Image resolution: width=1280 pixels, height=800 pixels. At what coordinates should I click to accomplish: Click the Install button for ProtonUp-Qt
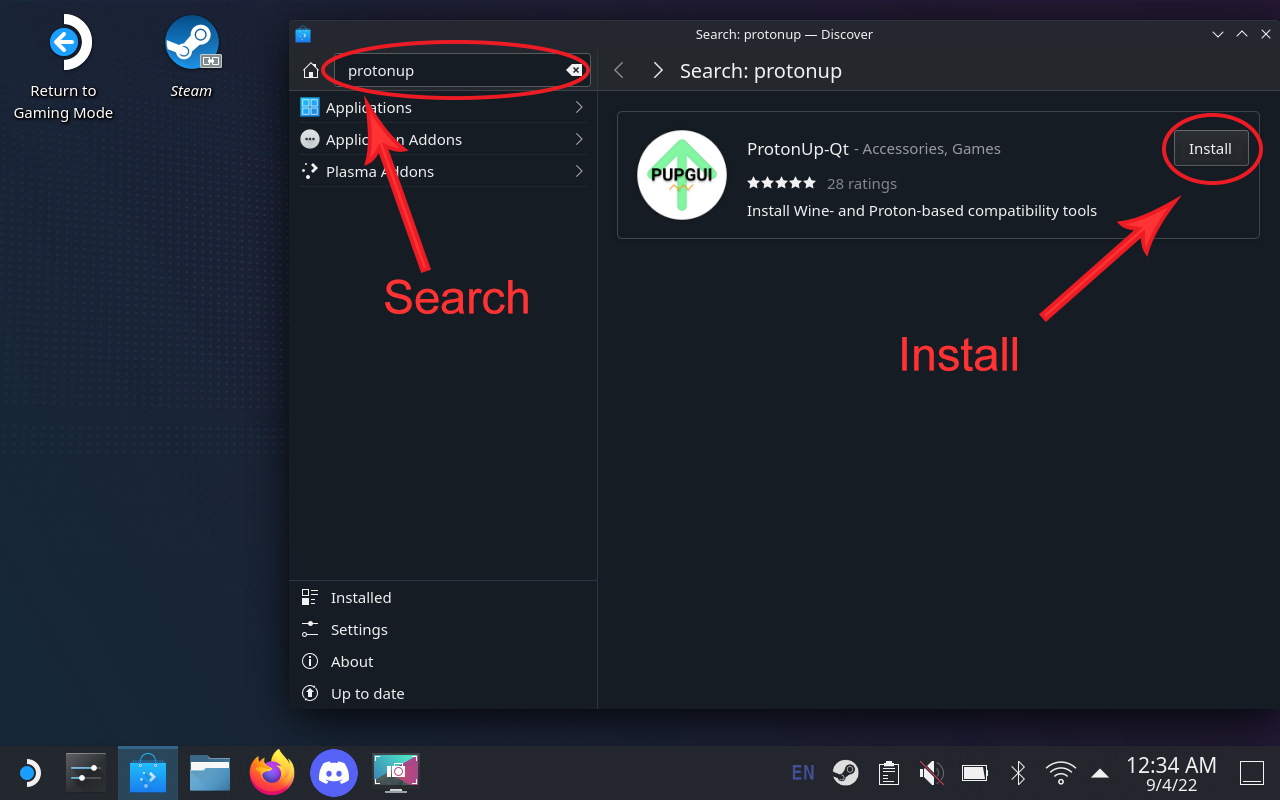pyautogui.click(x=1210, y=148)
